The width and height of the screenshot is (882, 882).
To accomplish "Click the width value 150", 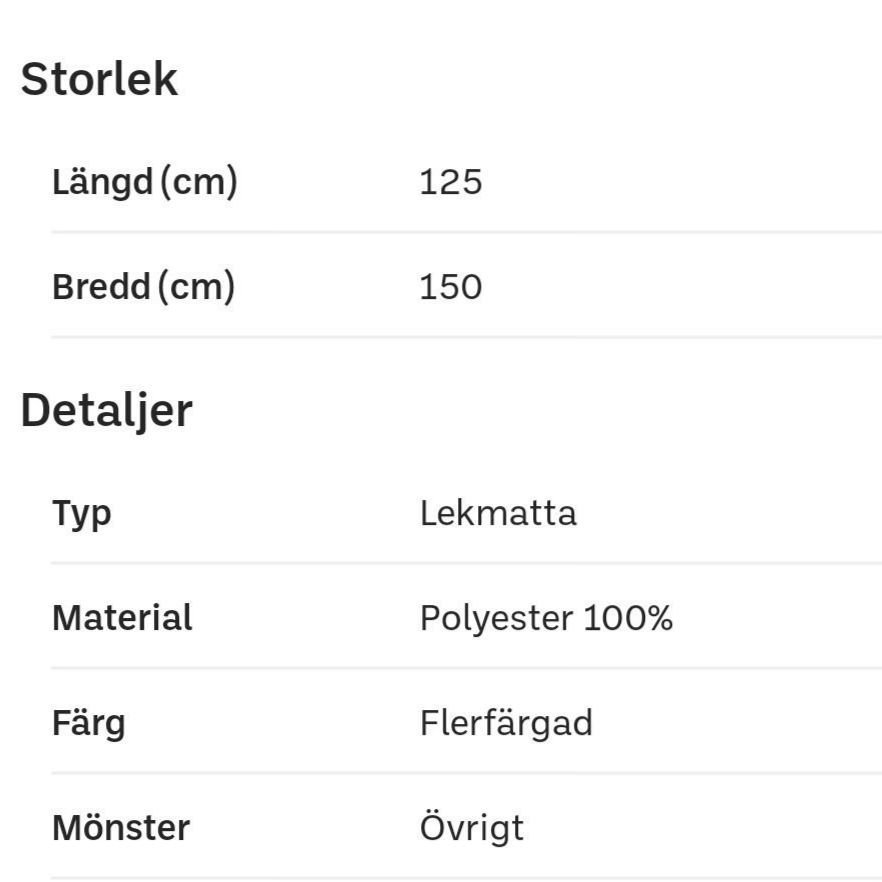I will click(x=451, y=287).
